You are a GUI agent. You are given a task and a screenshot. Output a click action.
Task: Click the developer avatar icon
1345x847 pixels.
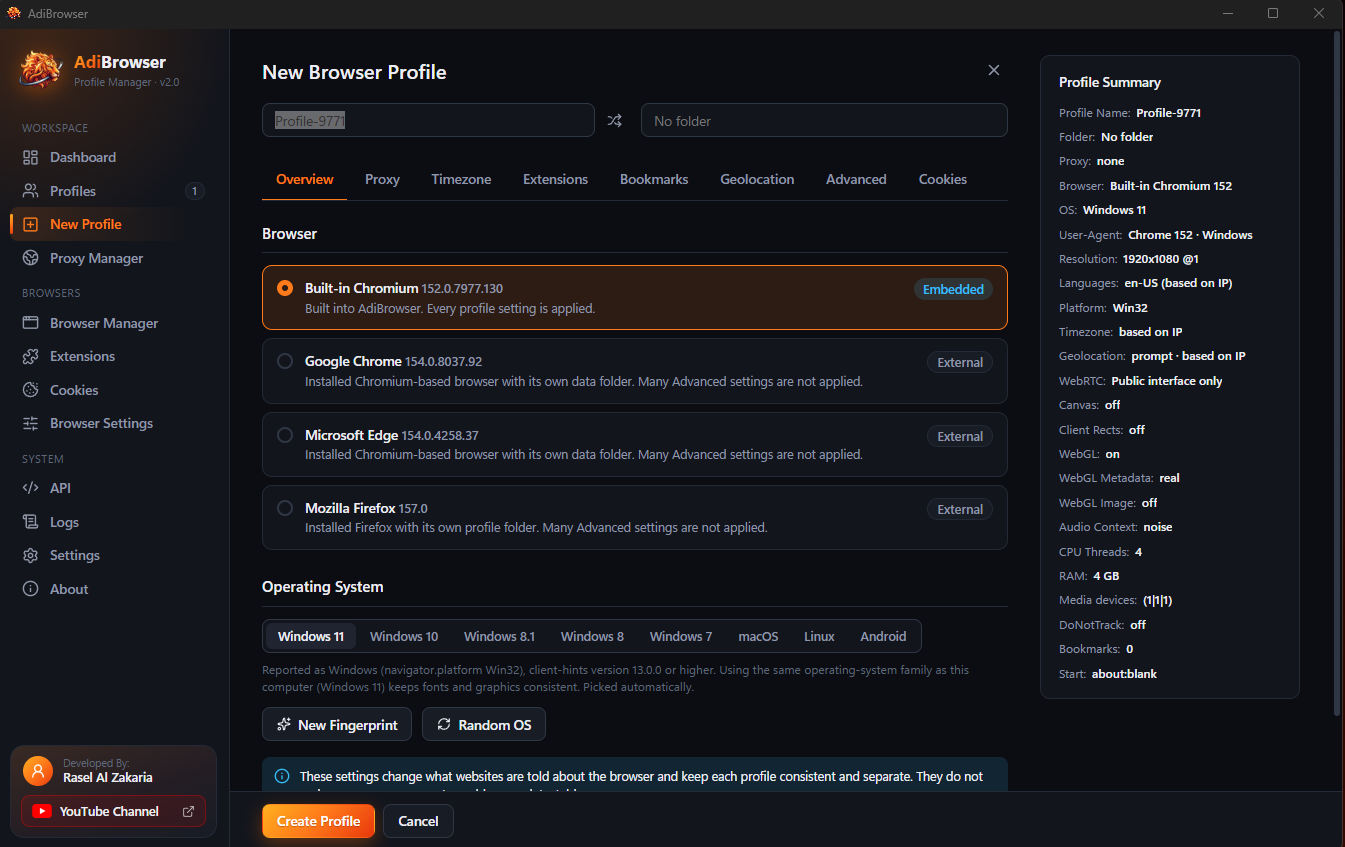pos(38,771)
